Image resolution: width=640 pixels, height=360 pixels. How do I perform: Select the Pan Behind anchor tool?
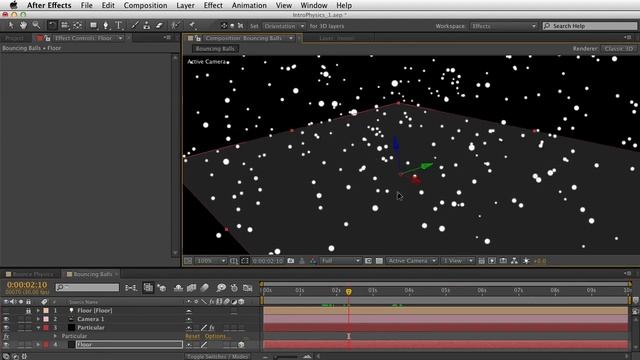[x=78, y=25]
